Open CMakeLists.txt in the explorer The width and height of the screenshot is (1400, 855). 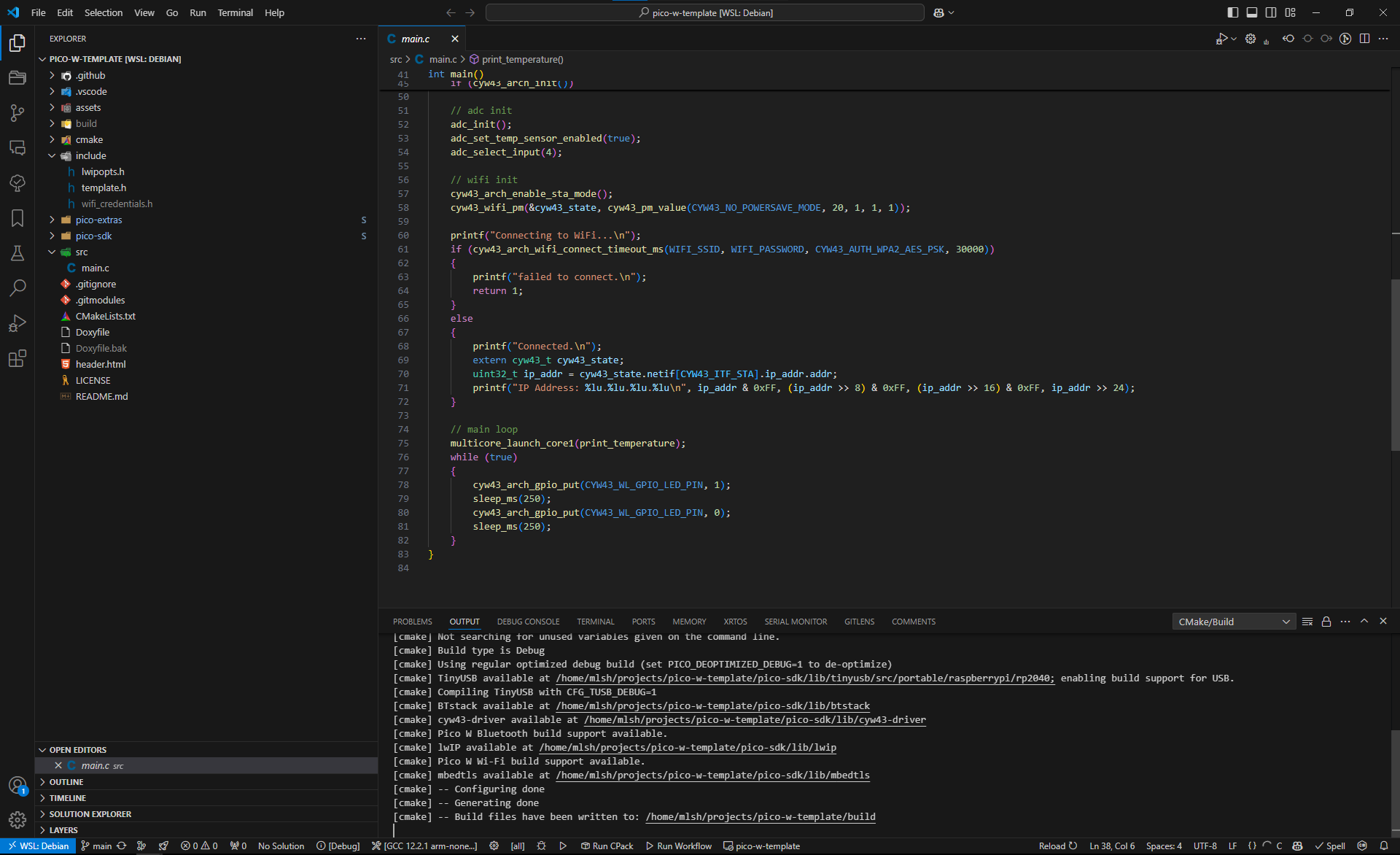pos(105,317)
